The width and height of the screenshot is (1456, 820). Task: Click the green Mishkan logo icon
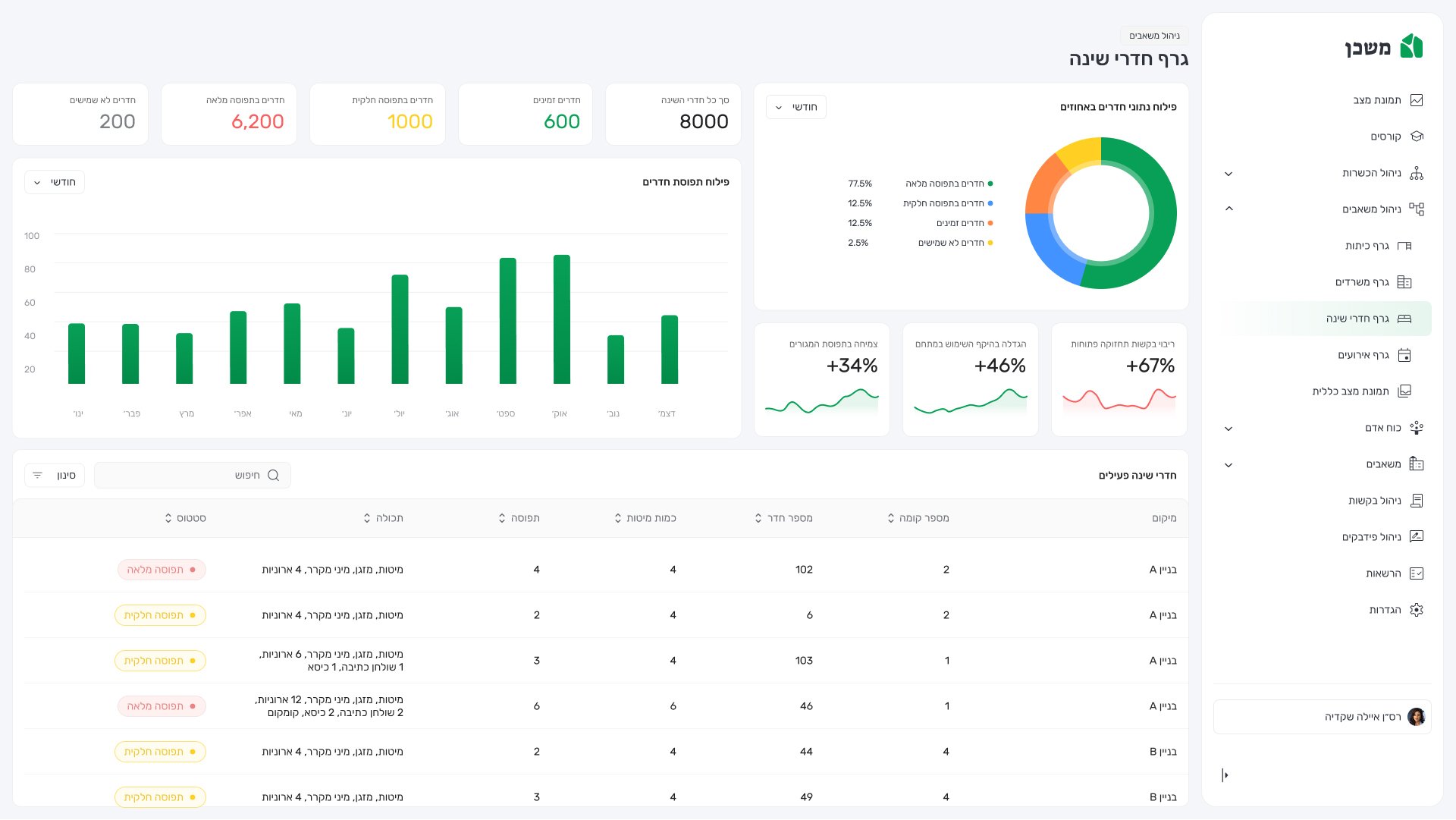coord(1411,47)
